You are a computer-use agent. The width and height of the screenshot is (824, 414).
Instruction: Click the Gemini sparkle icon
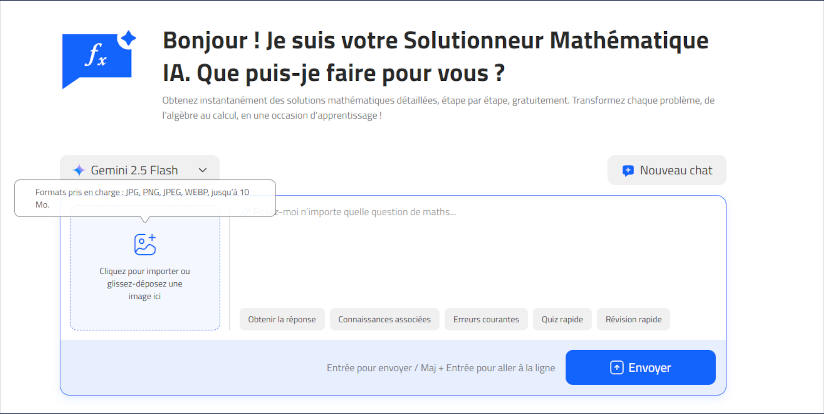point(79,170)
